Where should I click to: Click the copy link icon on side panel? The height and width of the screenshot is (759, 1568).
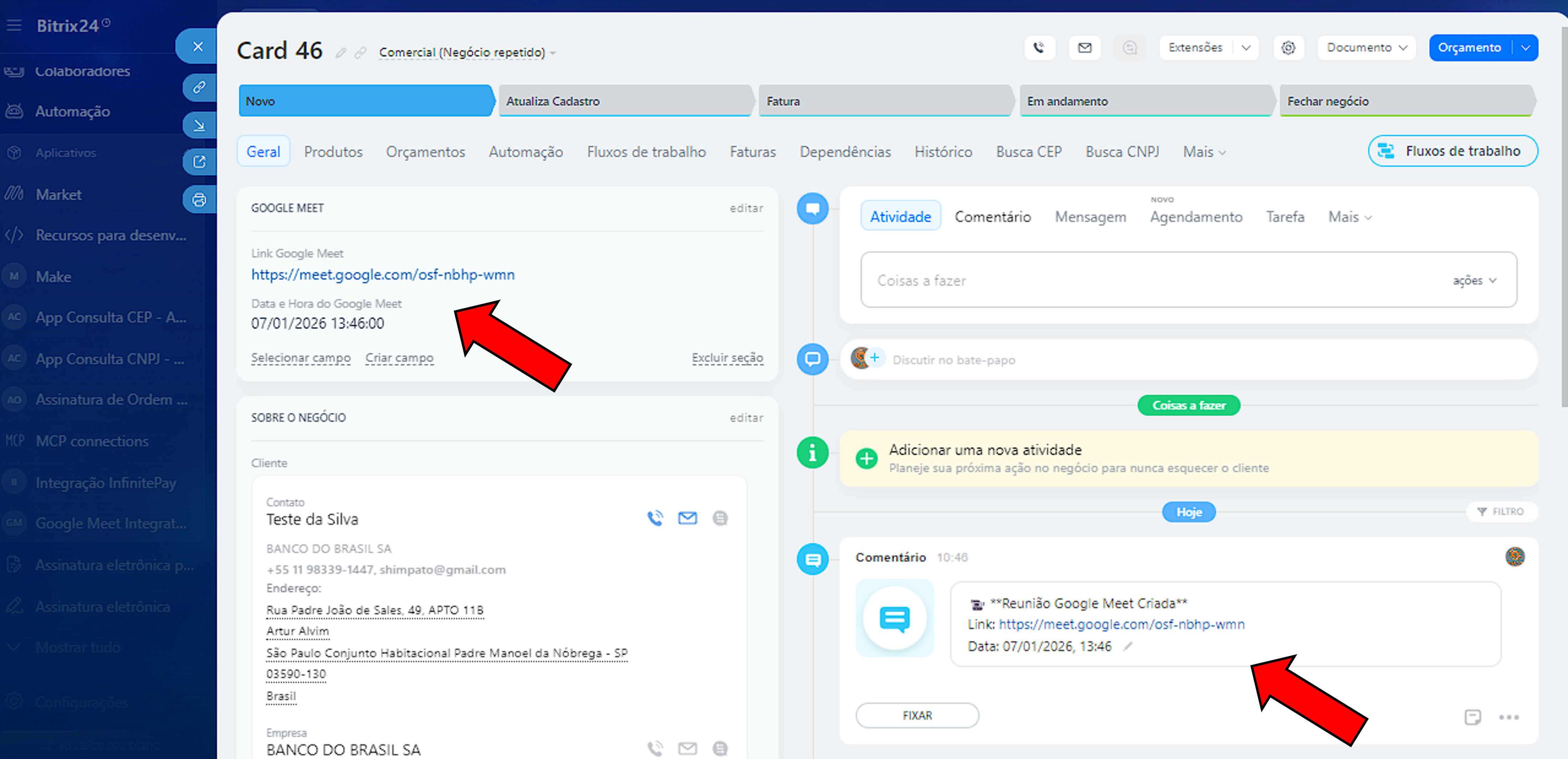pos(199,87)
